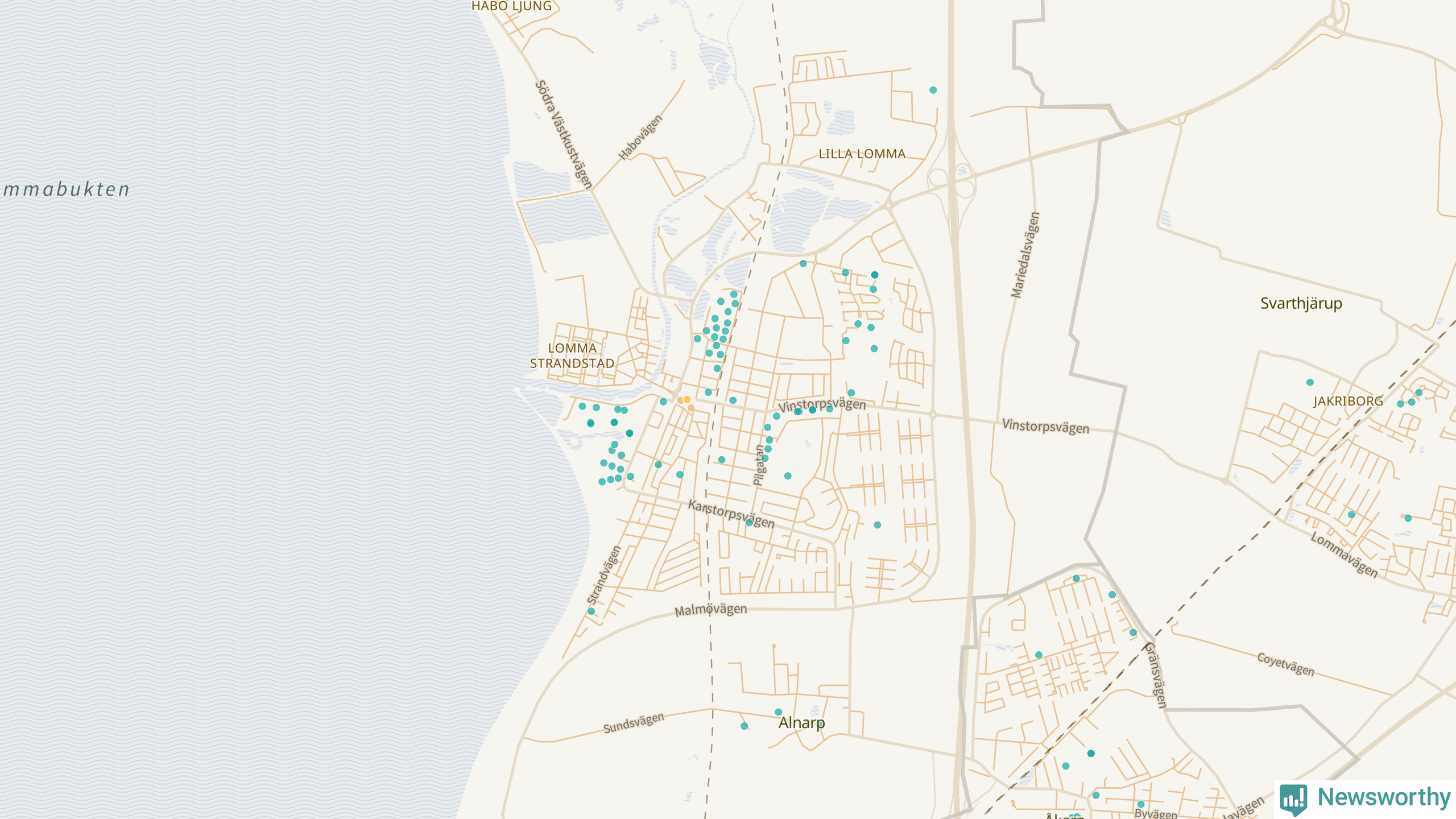Click the Coyetvägen road label

tap(1285, 664)
